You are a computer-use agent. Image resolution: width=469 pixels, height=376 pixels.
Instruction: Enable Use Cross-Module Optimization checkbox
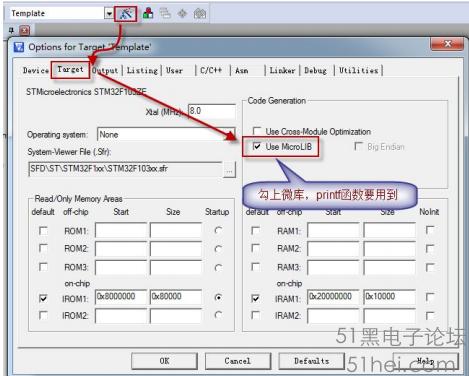click(x=257, y=131)
